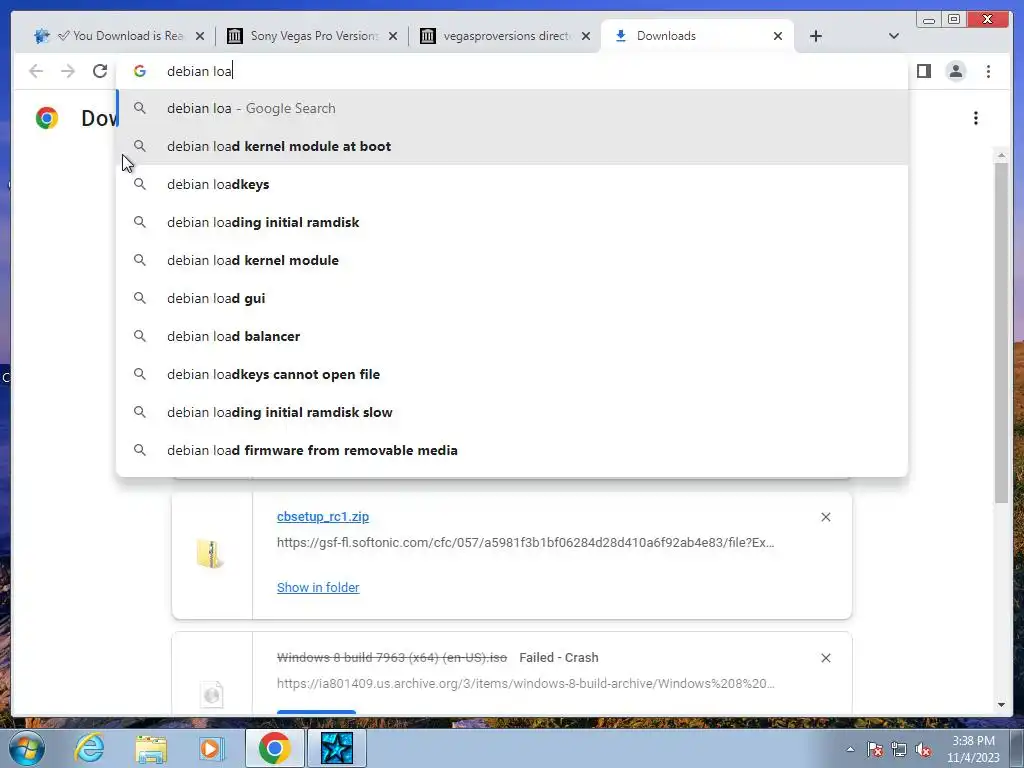Screen dimensions: 1024x768
Task: Close the Downloads tab
Action: point(778,36)
